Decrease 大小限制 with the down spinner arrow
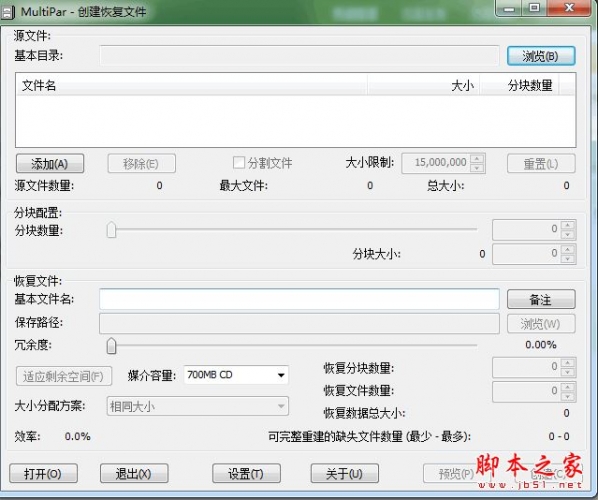 point(477,168)
